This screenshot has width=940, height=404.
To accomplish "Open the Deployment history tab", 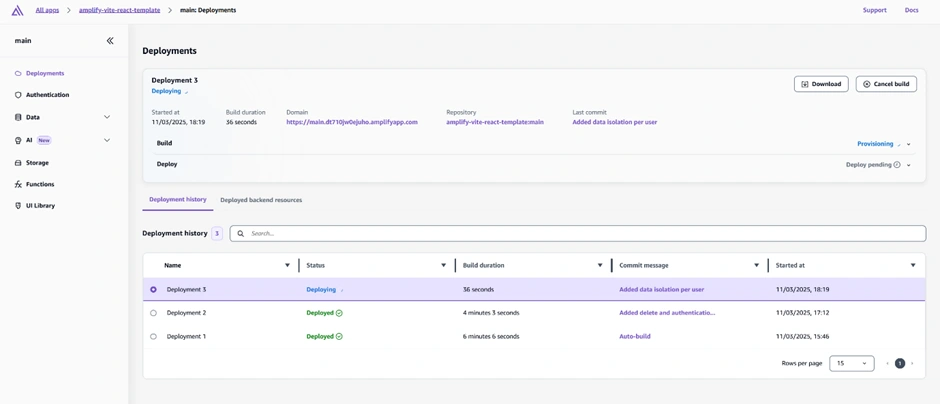I will coord(178,200).
